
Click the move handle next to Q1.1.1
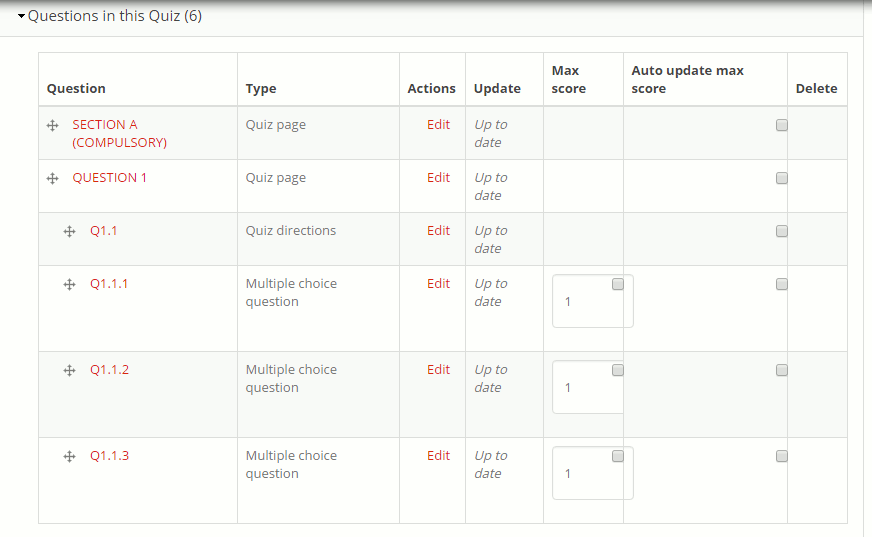pyautogui.click(x=69, y=284)
